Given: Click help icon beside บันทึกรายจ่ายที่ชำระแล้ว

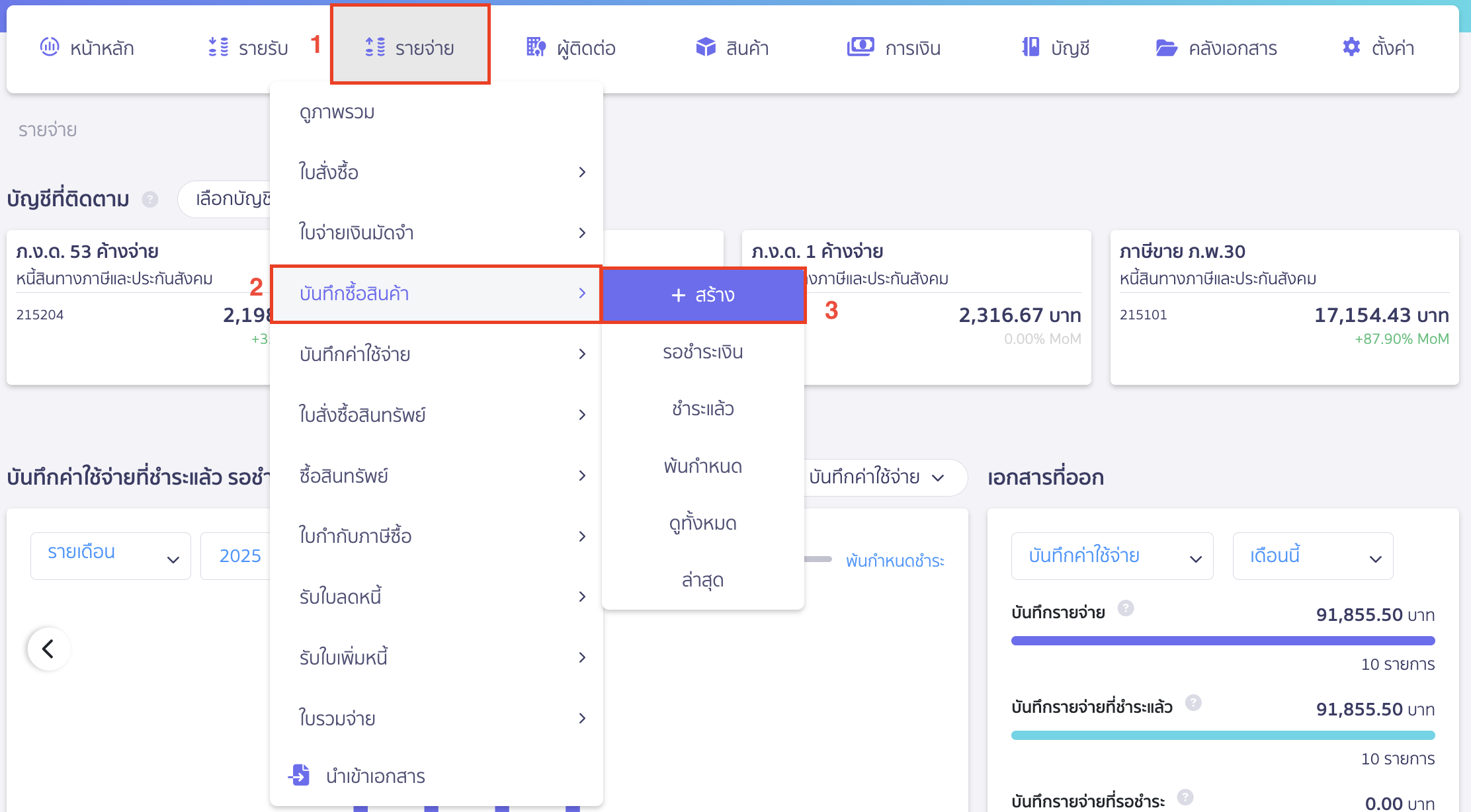Looking at the screenshot, I should [x=1193, y=702].
